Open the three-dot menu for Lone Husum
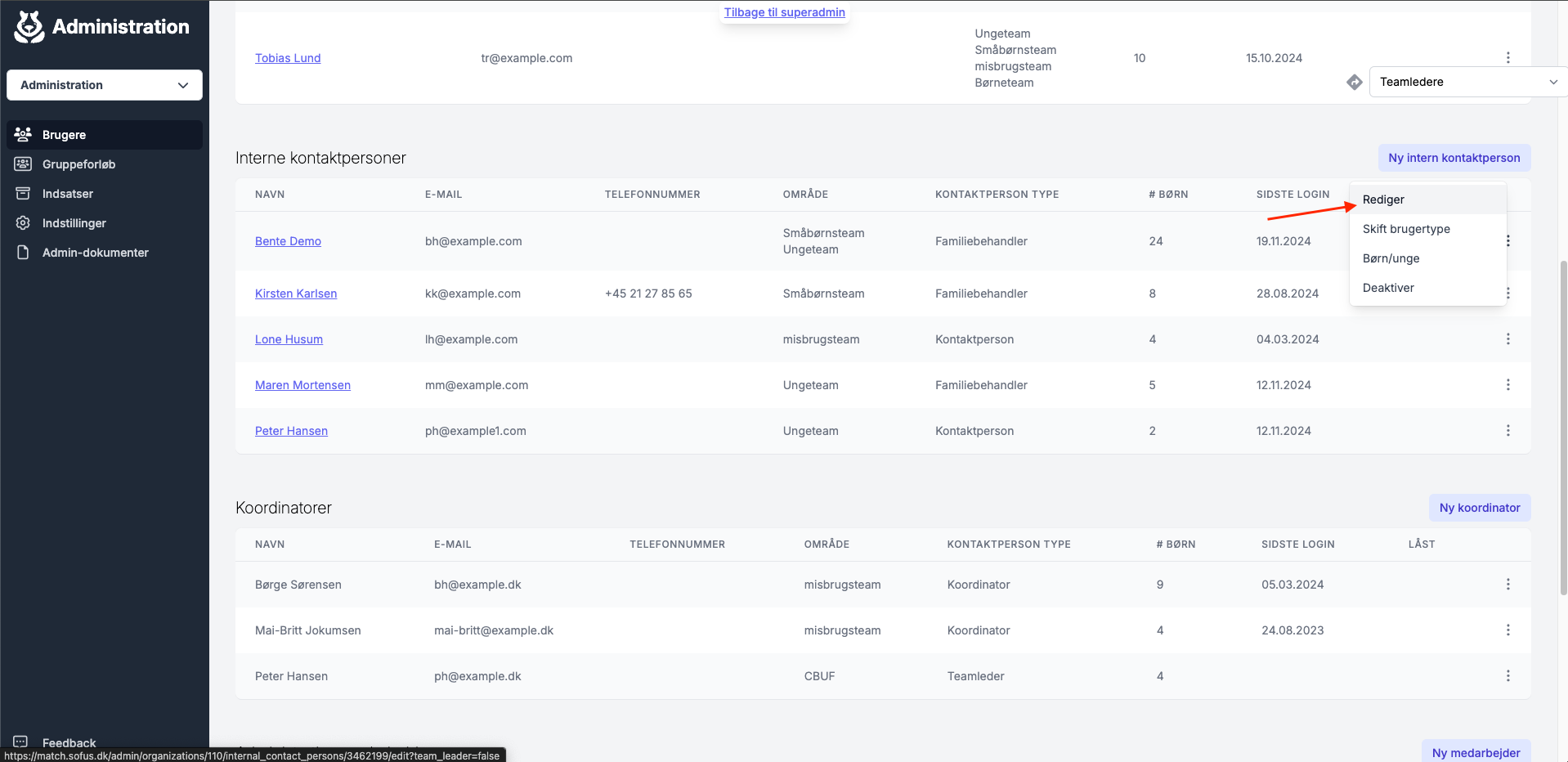The image size is (1568, 762). (x=1508, y=338)
